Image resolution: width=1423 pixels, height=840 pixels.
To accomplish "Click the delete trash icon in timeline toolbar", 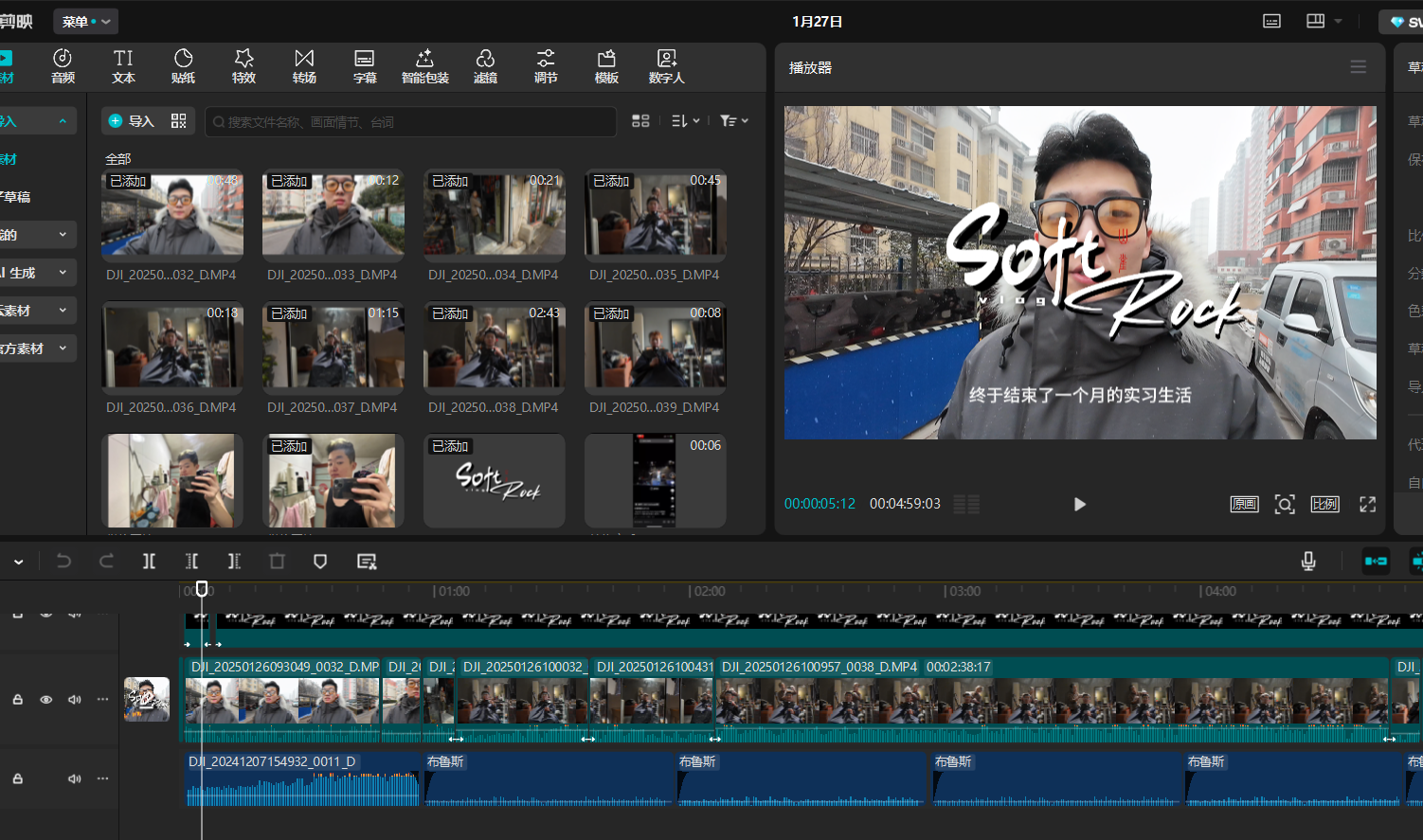I will tap(277, 562).
